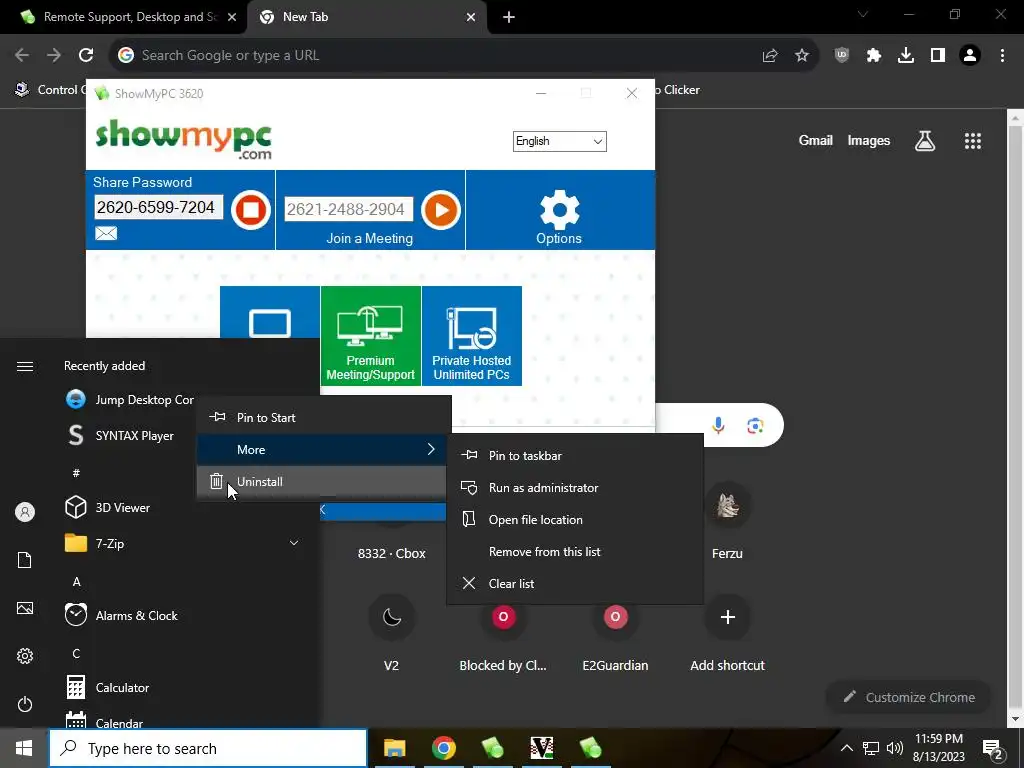Click the Power icon in the Start sidebar
Viewport: 1024px width, 768px height.
25,704
